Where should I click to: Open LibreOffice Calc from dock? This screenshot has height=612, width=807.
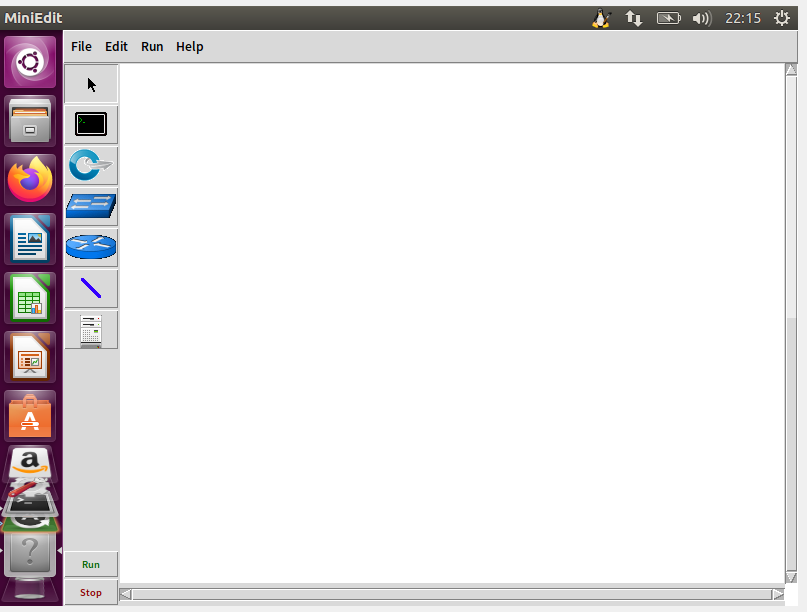[x=30, y=299]
